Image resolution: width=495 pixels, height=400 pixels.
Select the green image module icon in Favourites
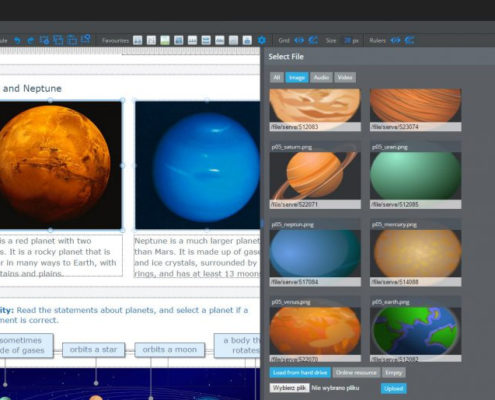(x=165, y=40)
